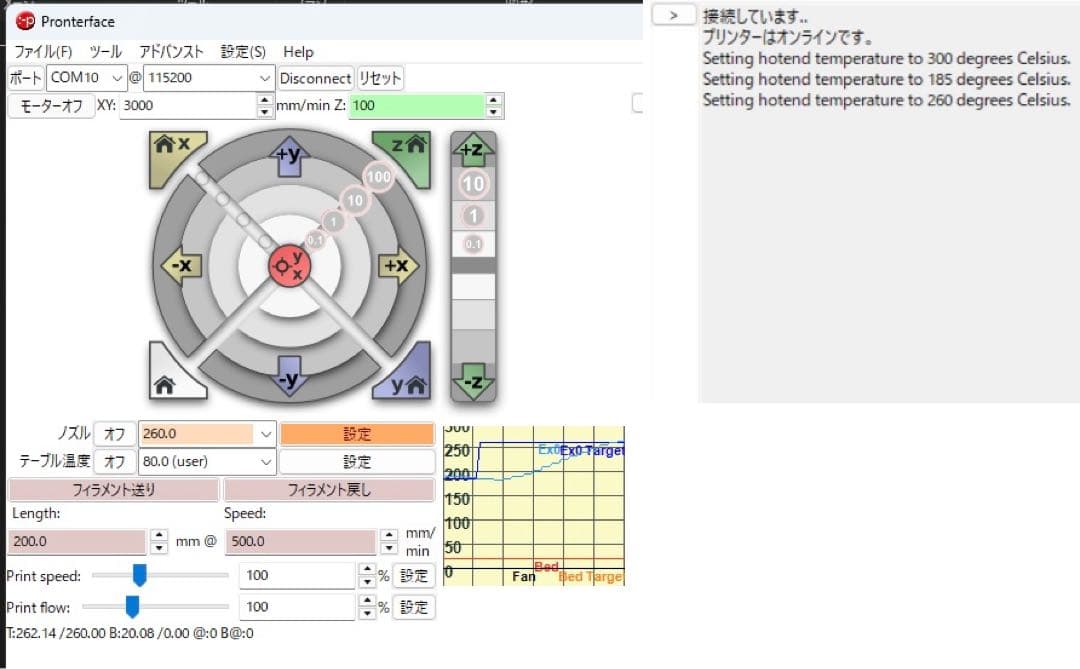
Task: Jog the printer in +Y direction
Action: click(x=289, y=154)
